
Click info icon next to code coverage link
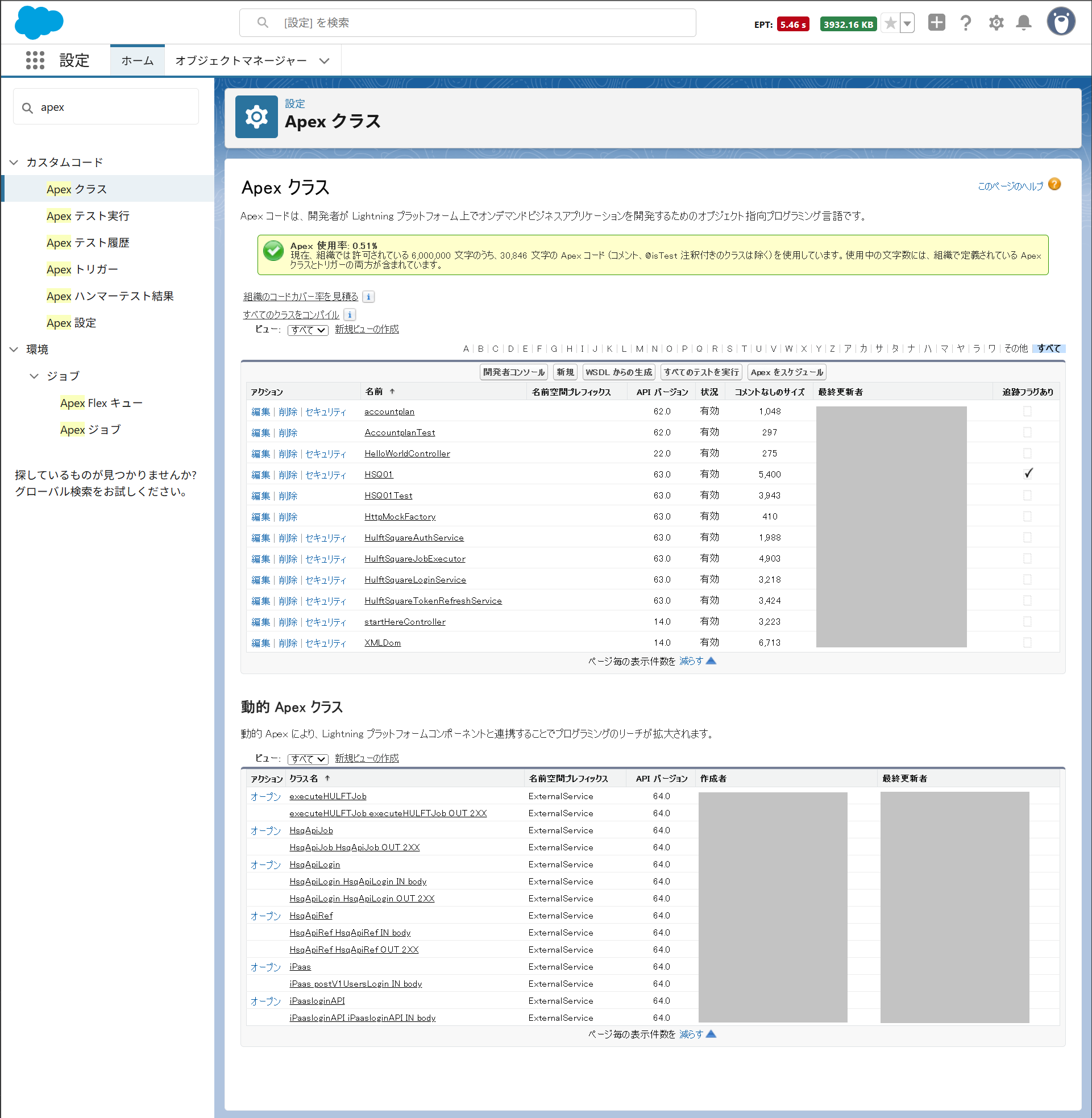(369, 297)
